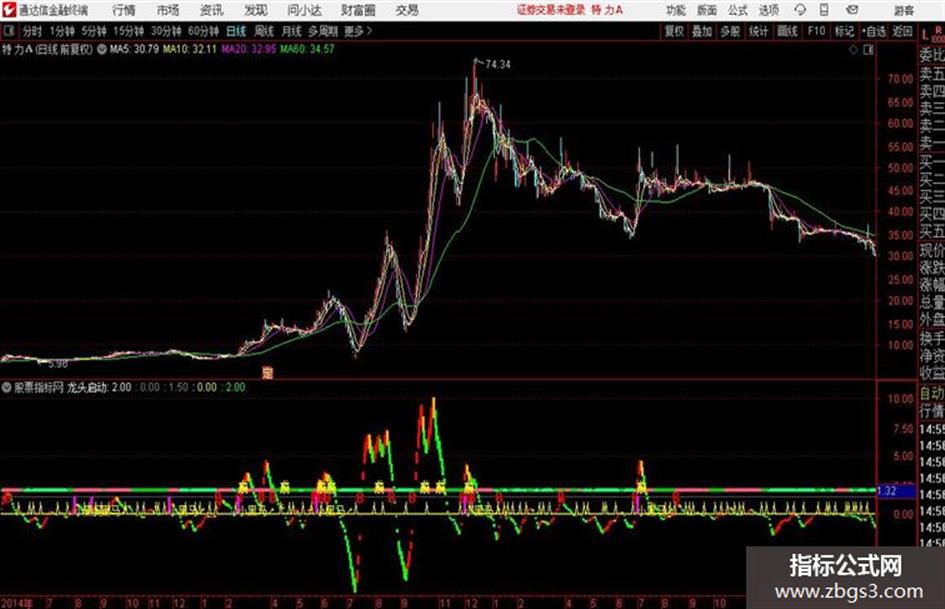Switch to the 15分钟 period tab
The height and width of the screenshot is (609, 945).
tap(129, 31)
